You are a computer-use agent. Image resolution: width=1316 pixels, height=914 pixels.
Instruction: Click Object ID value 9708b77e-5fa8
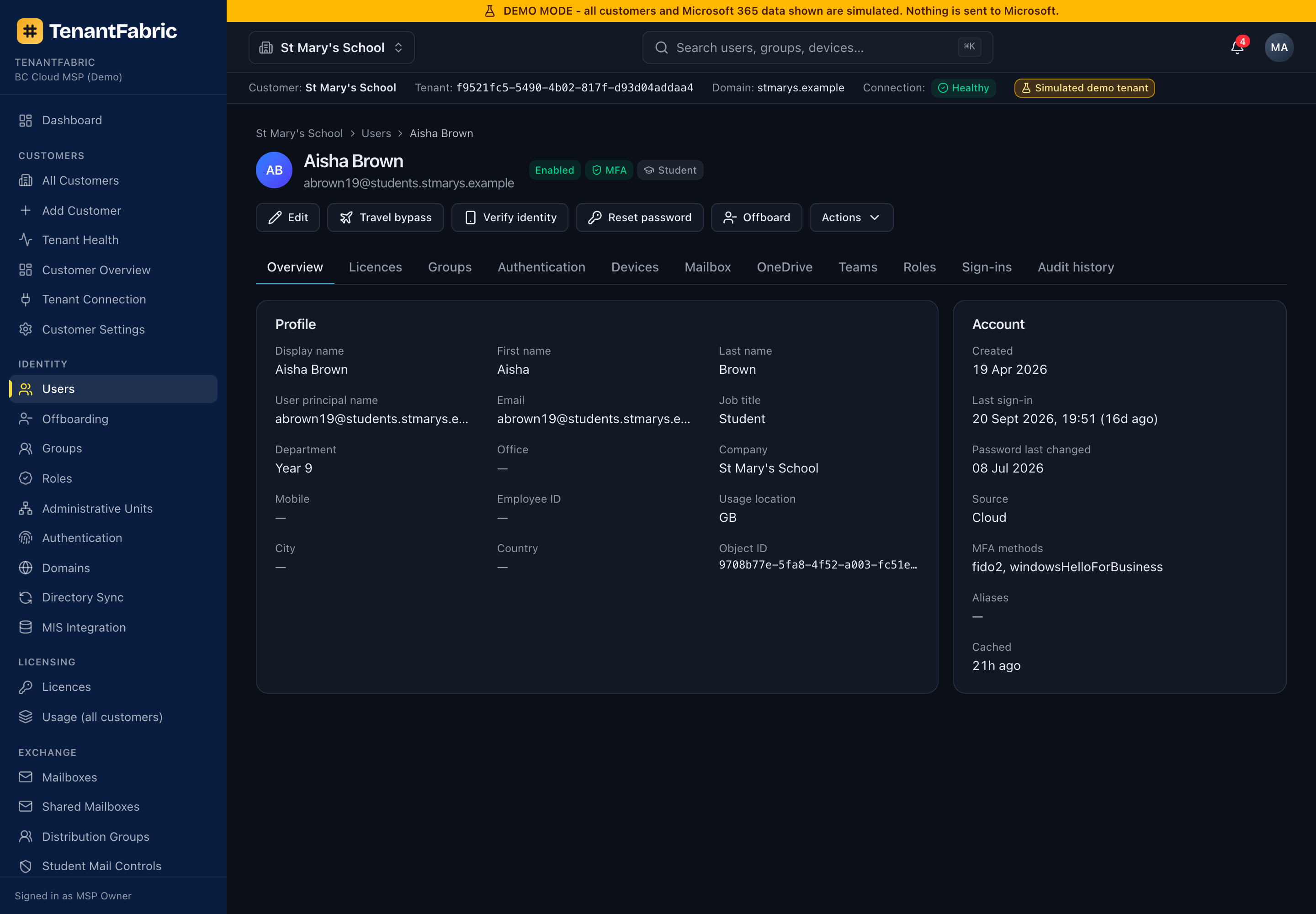pyautogui.click(x=818, y=565)
